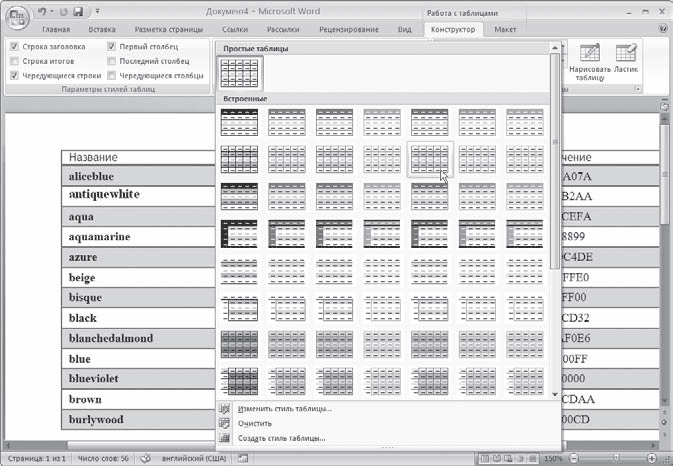673x466 pixels.
Task: Select the Ластик eraser tool
Action: (x=626, y=58)
